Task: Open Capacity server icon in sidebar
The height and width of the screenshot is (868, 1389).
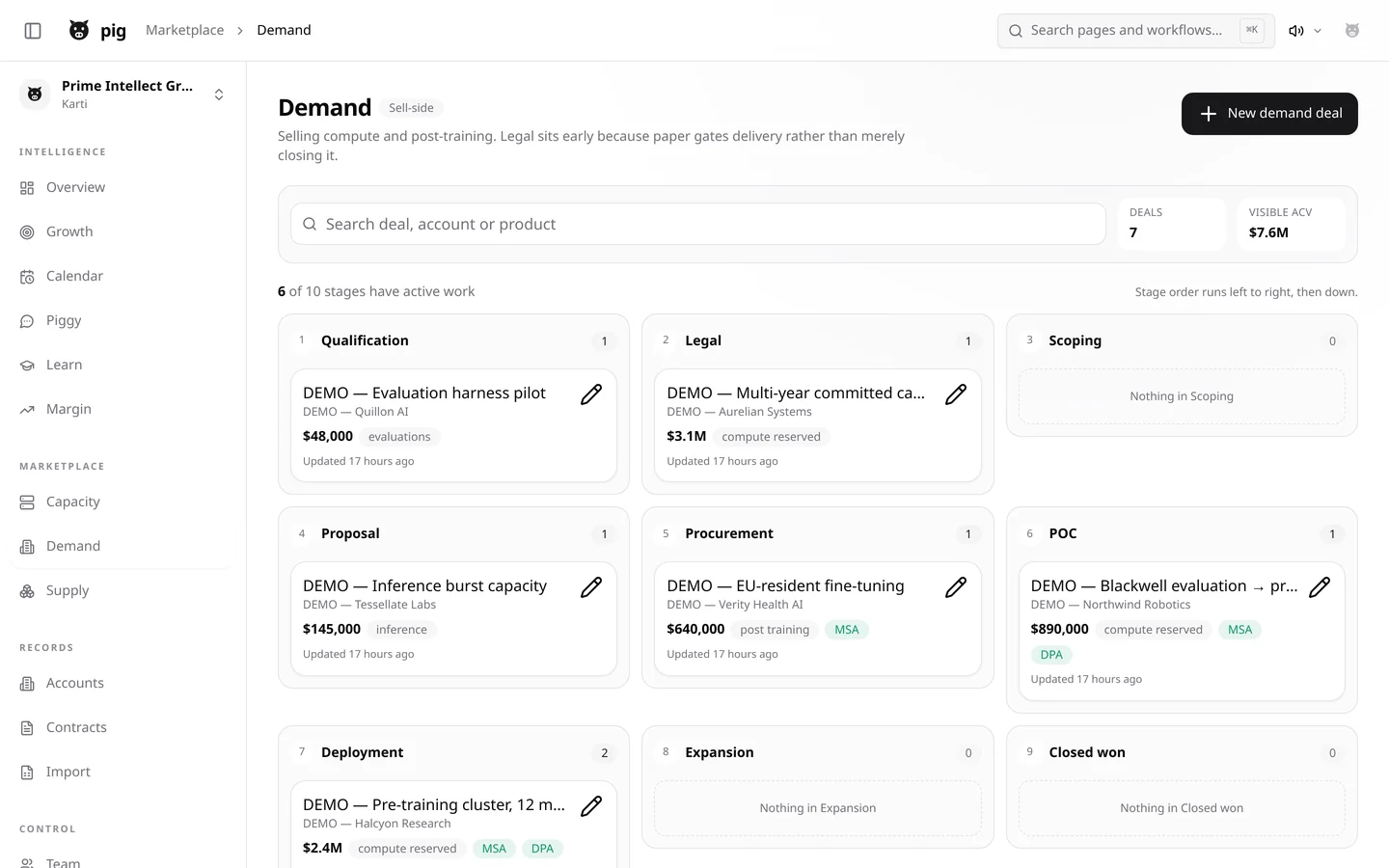Action: [27, 502]
